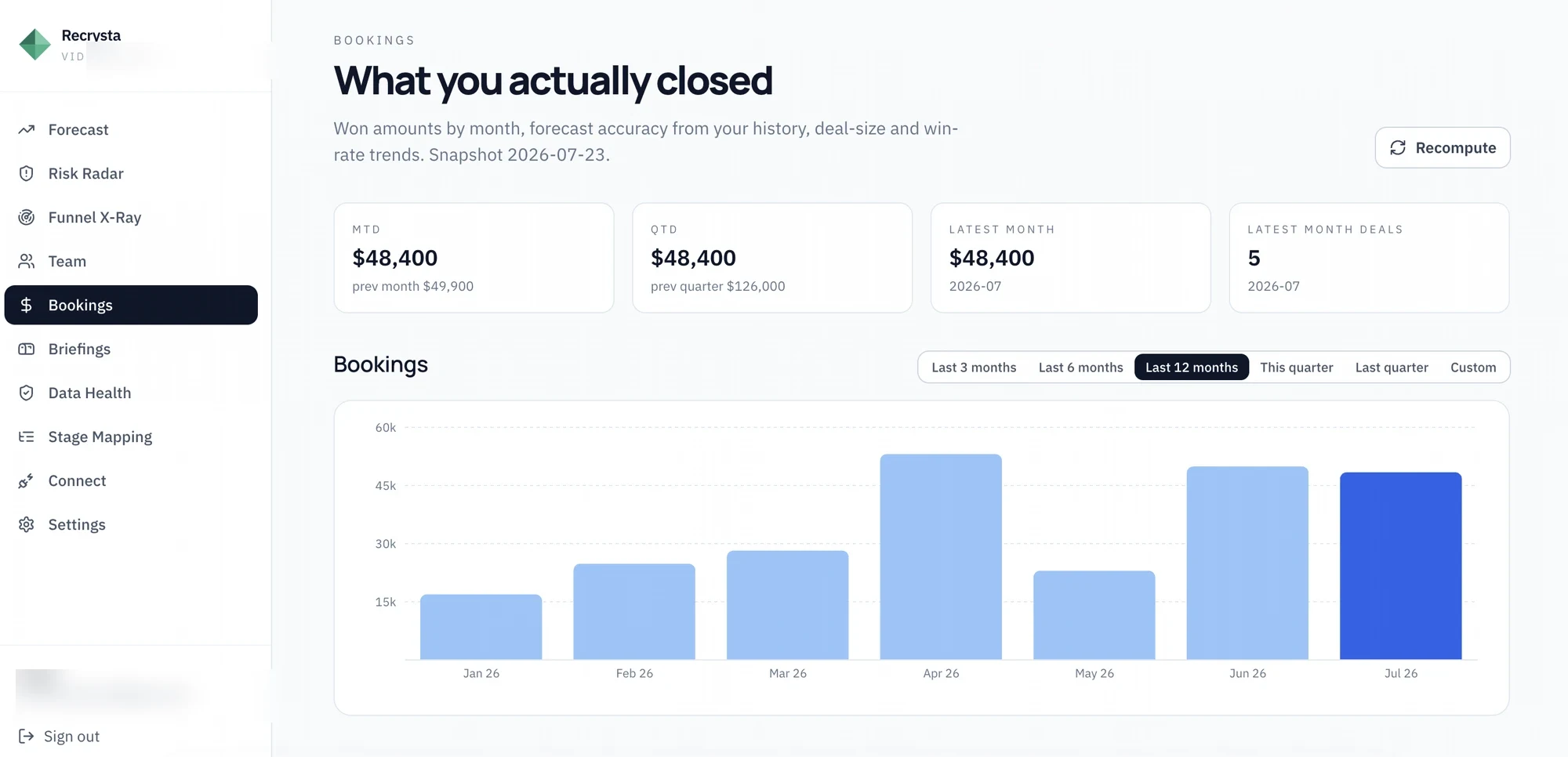Viewport: 1568px width, 757px height.
Task: Click the Recrysta diamond logo
Action: pos(34,45)
